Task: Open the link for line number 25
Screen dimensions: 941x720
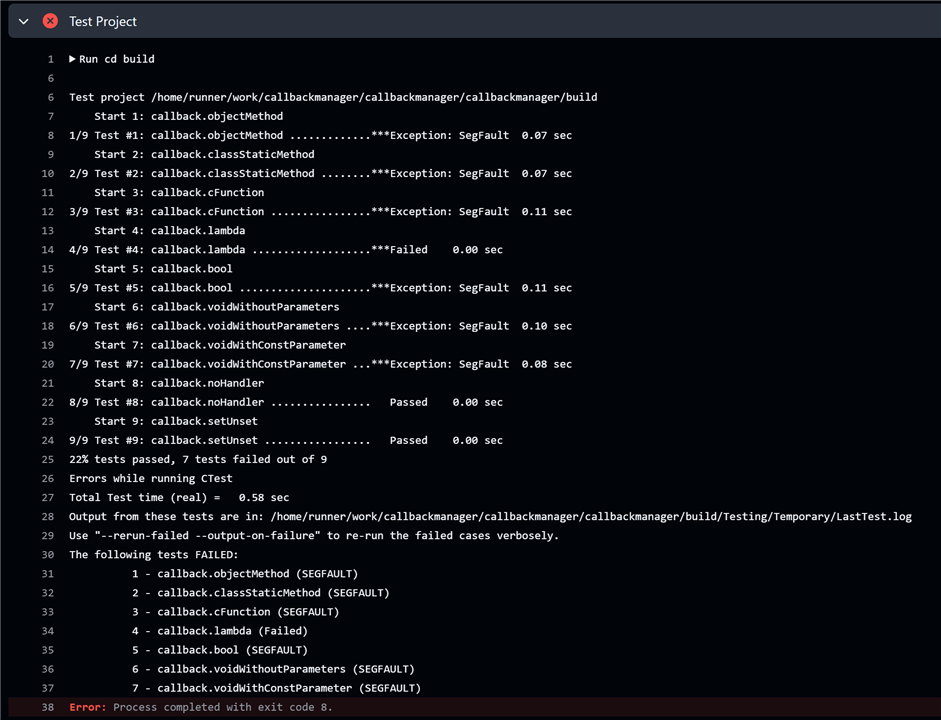Action: tap(48, 460)
